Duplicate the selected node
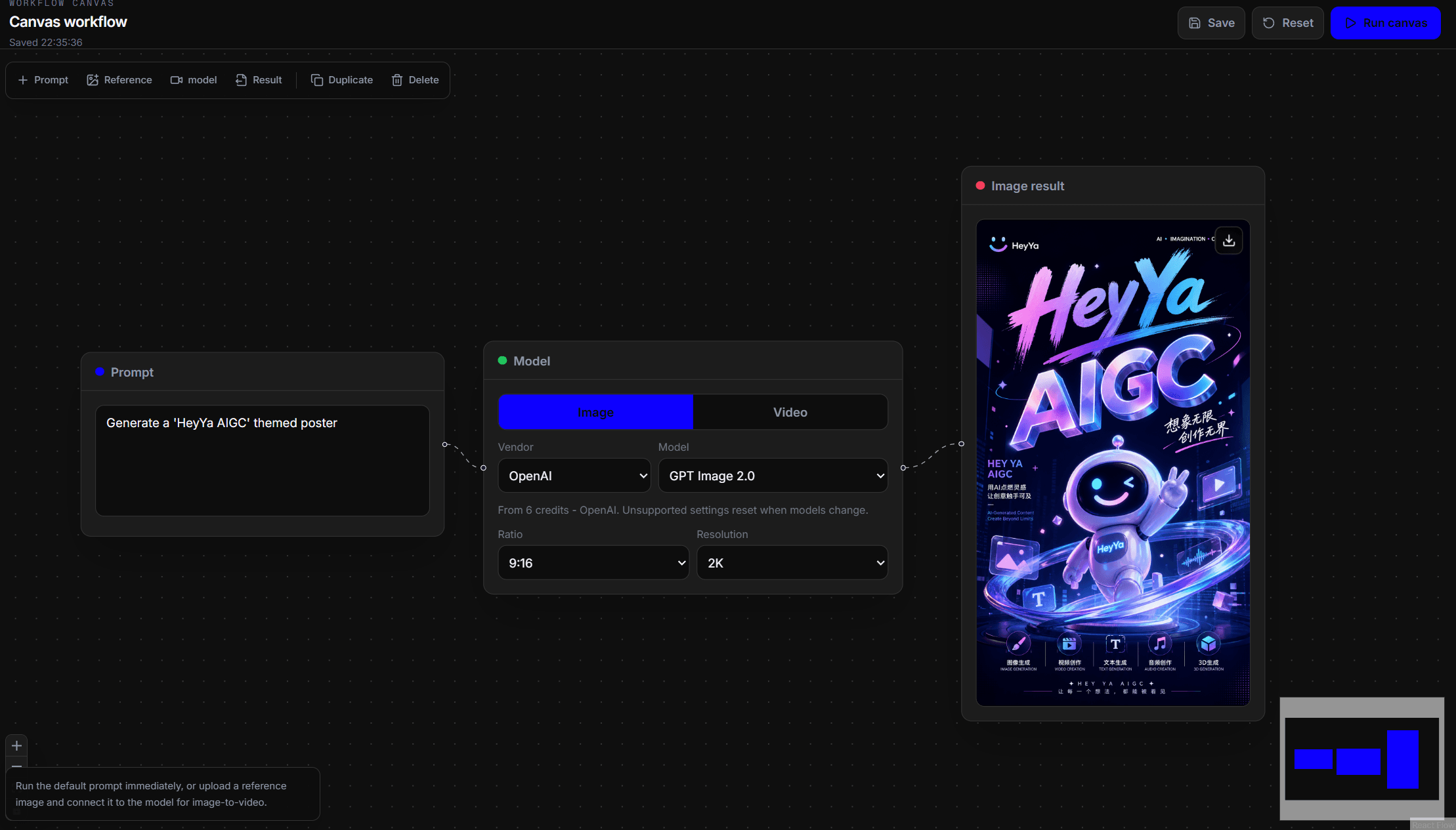 coord(342,80)
